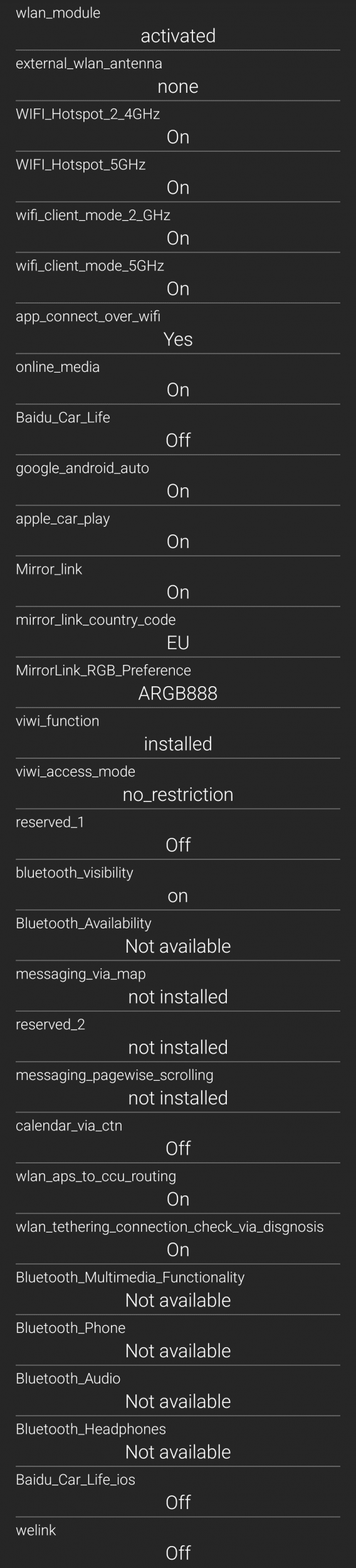Open the wlan_module setting showing activated
356x1568 pixels.
tap(178, 25)
